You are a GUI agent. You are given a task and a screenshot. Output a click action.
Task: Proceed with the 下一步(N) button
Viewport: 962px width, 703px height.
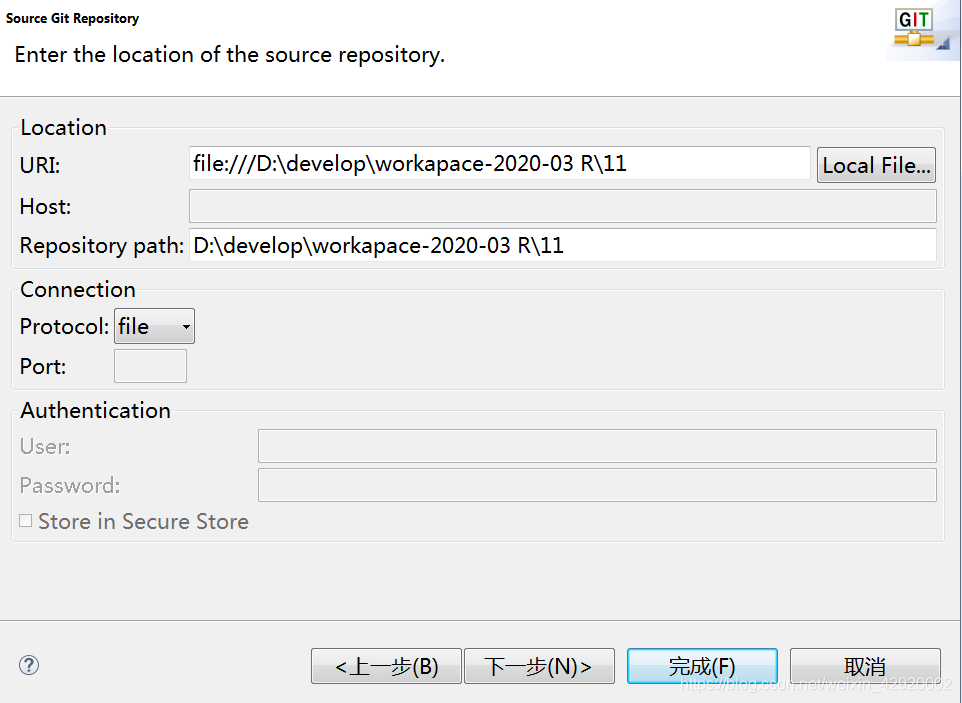[x=539, y=666]
